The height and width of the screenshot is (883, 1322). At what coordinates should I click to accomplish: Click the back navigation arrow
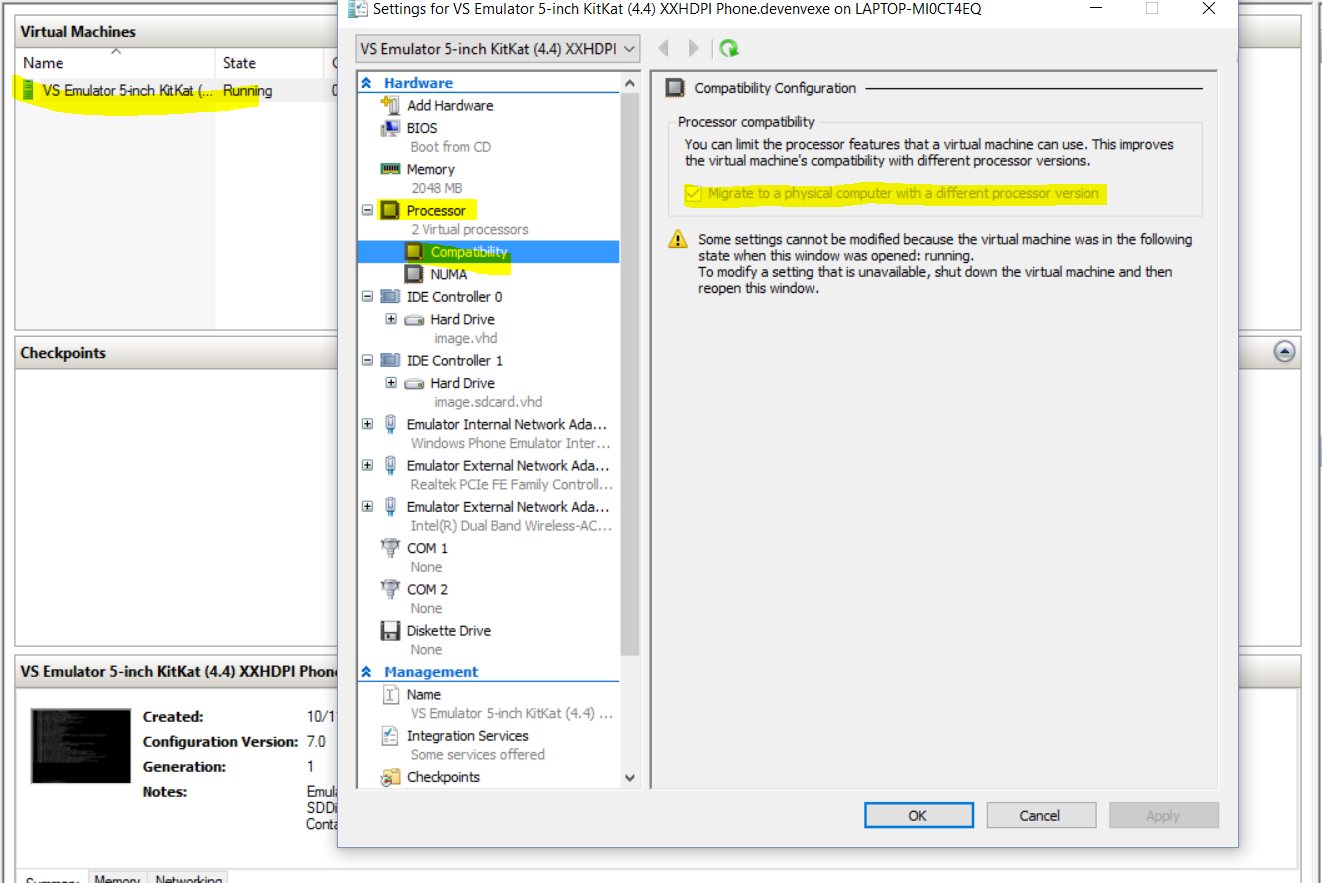pyautogui.click(x=662, y=48)
